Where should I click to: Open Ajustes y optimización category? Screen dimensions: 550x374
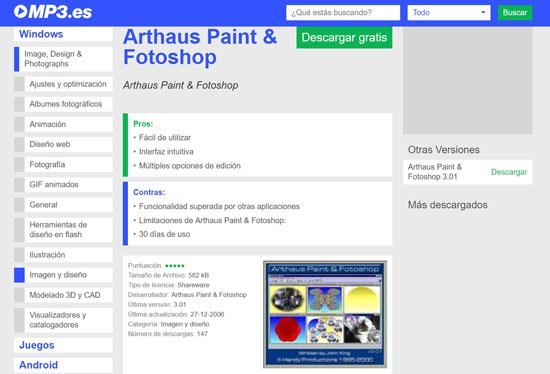(63, 84)
